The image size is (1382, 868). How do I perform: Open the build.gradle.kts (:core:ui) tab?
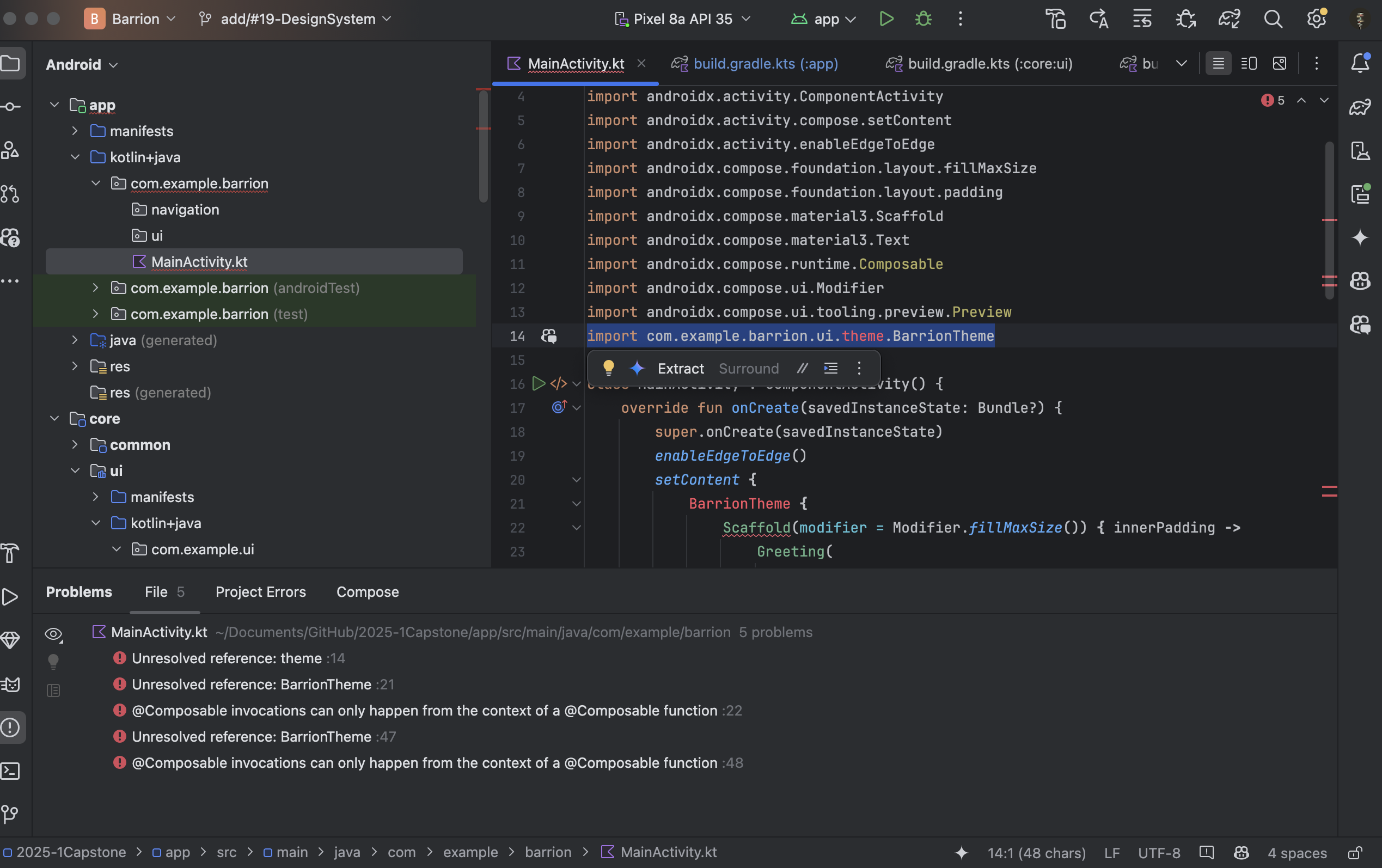[x=989, y=63]
